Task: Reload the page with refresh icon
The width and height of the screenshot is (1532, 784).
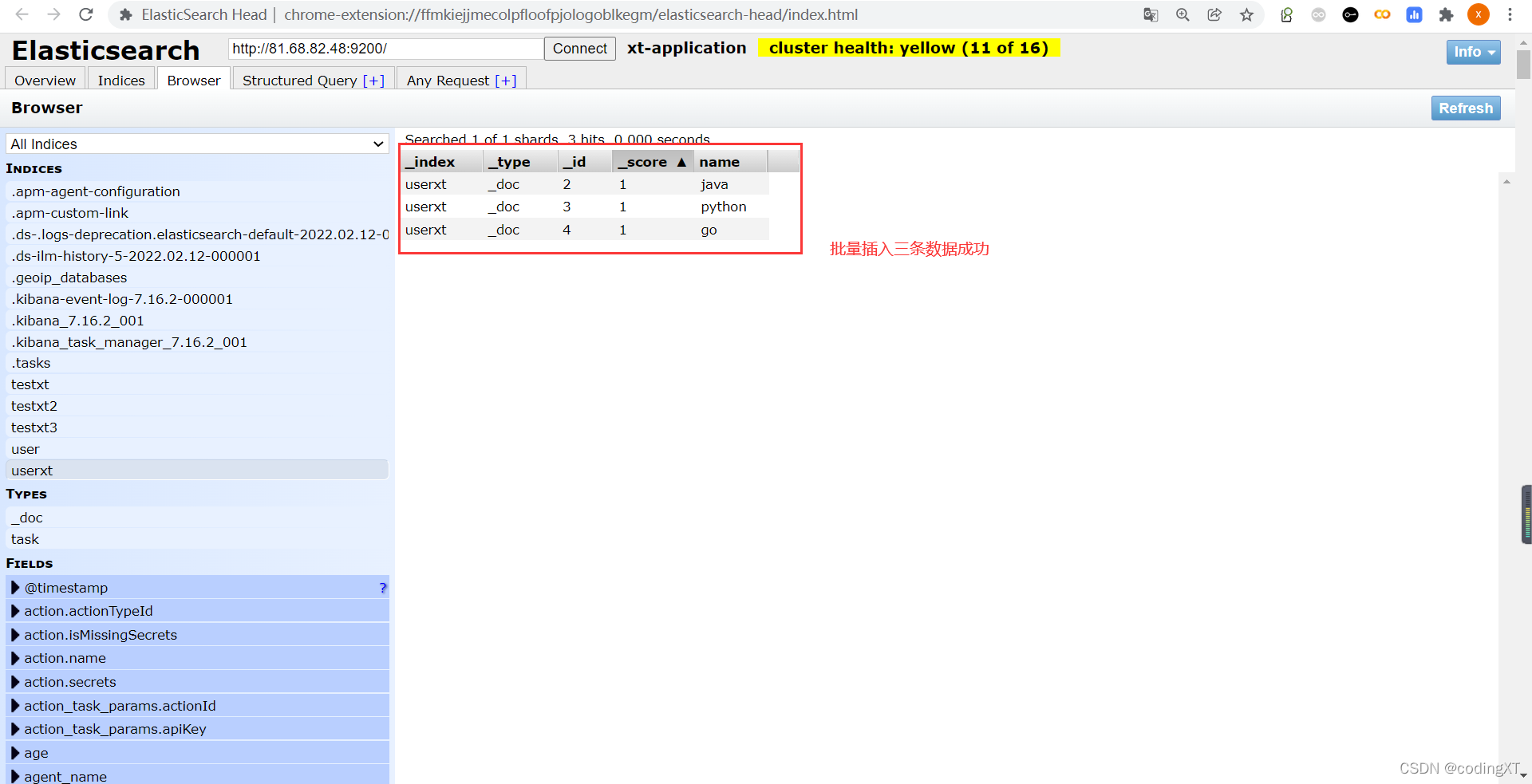Action: [x=86, y=14]
